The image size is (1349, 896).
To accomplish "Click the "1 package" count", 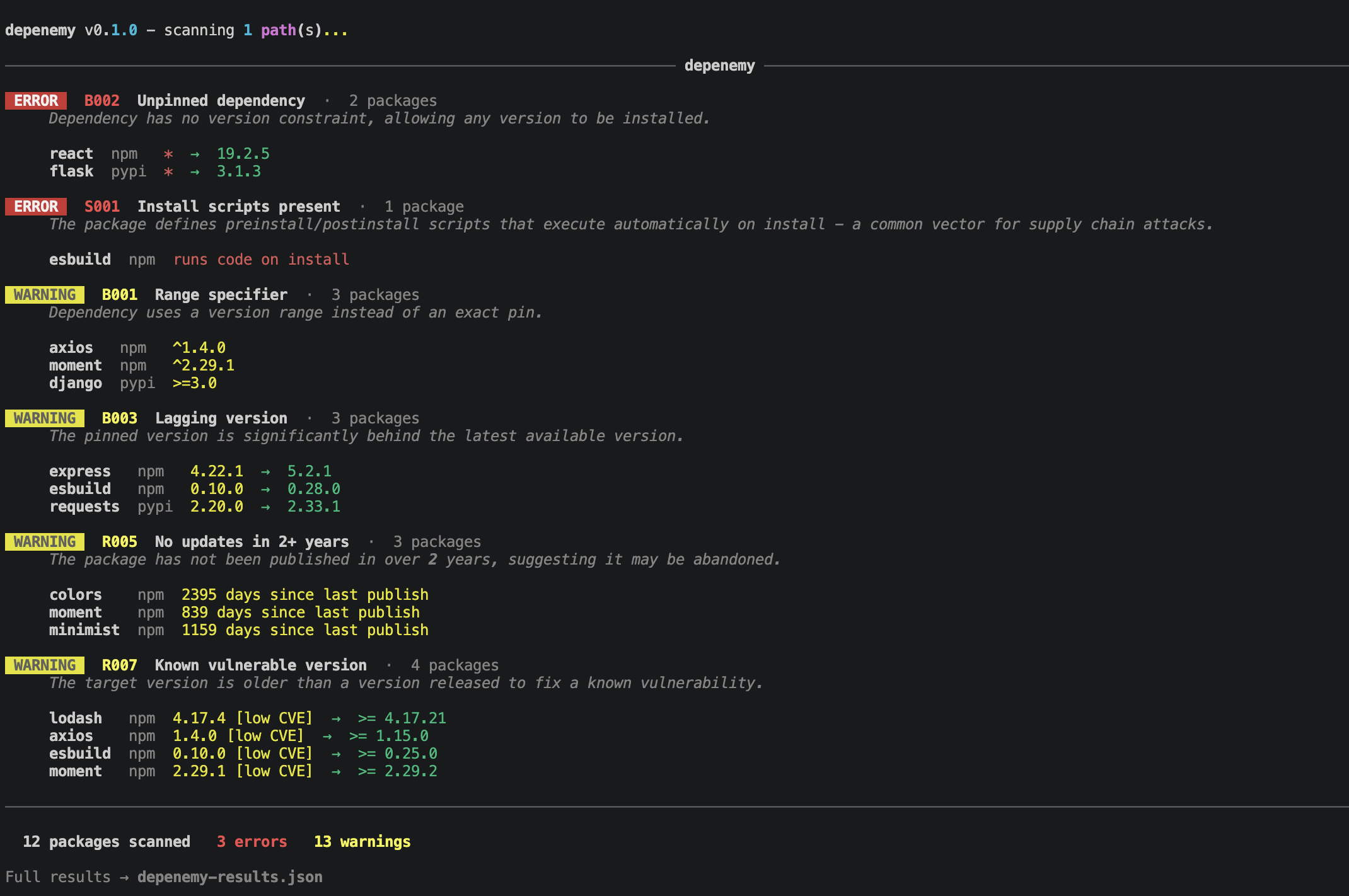I will click(424, 207).
